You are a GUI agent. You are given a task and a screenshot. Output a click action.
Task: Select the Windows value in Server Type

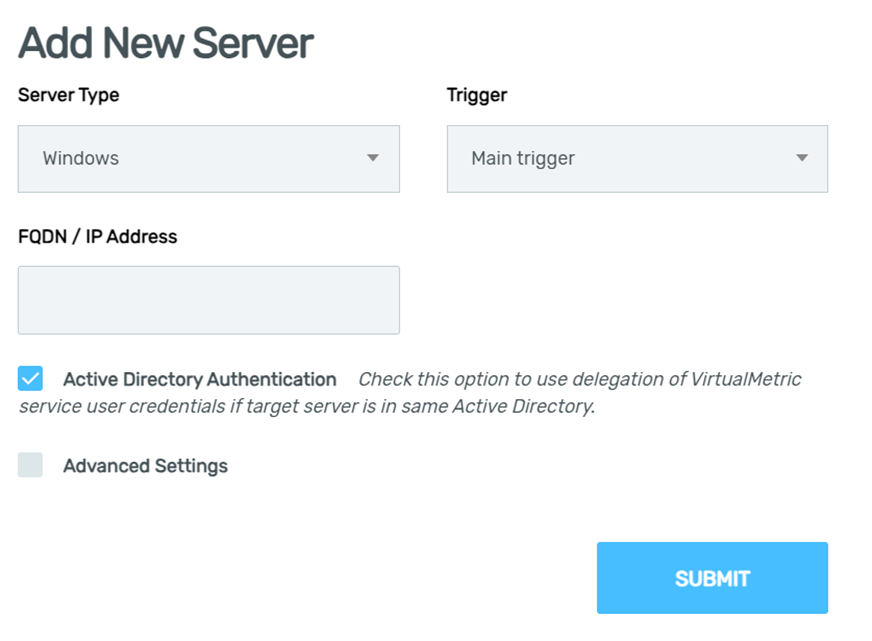[81, 158]
